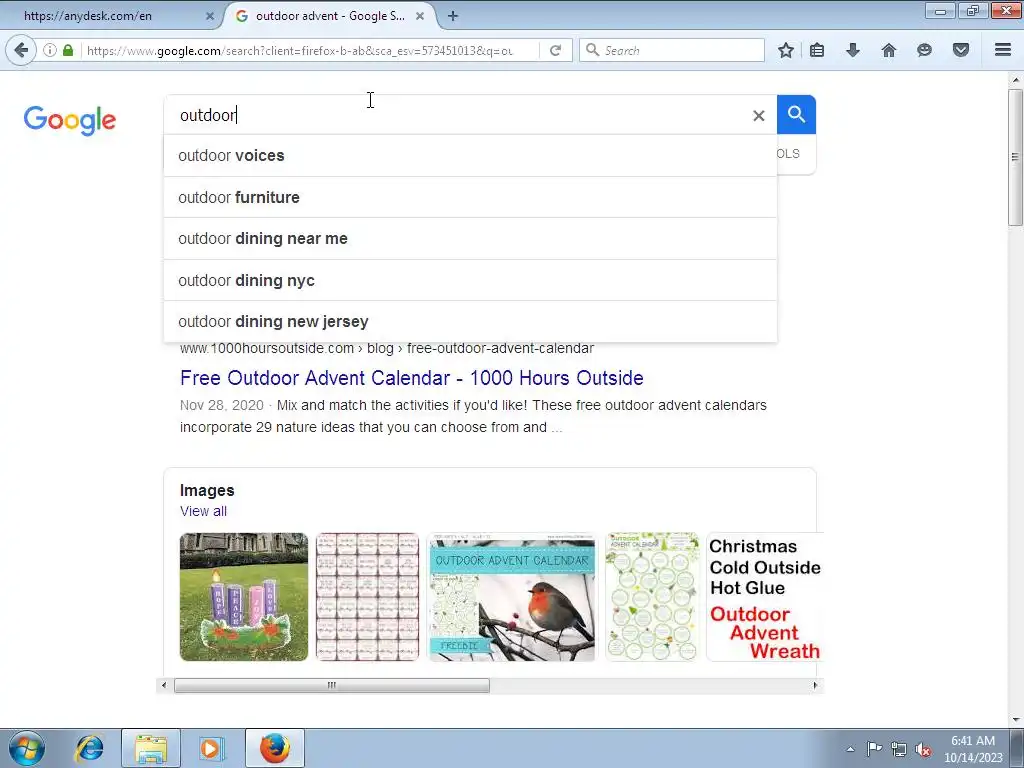Image resolution: width=1024 pixels, height=768 pixels.
Task: Choose suggestion outdoor voices
Action: (470, 155)
